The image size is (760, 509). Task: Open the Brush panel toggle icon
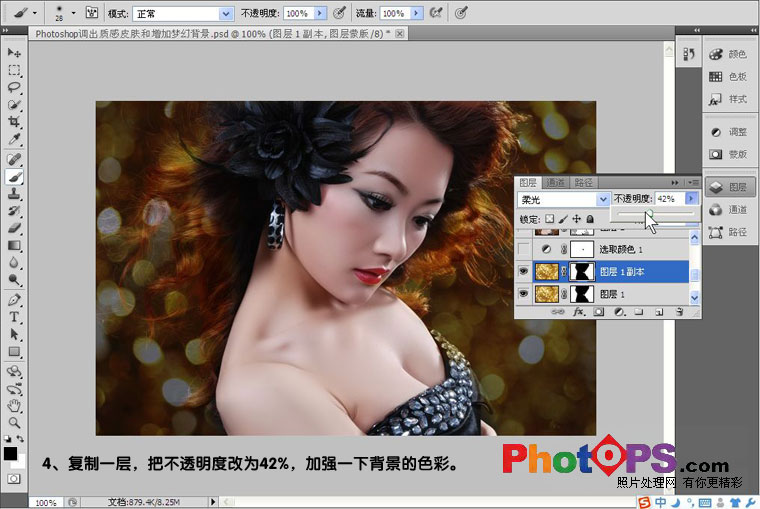[x=92, y=13]
